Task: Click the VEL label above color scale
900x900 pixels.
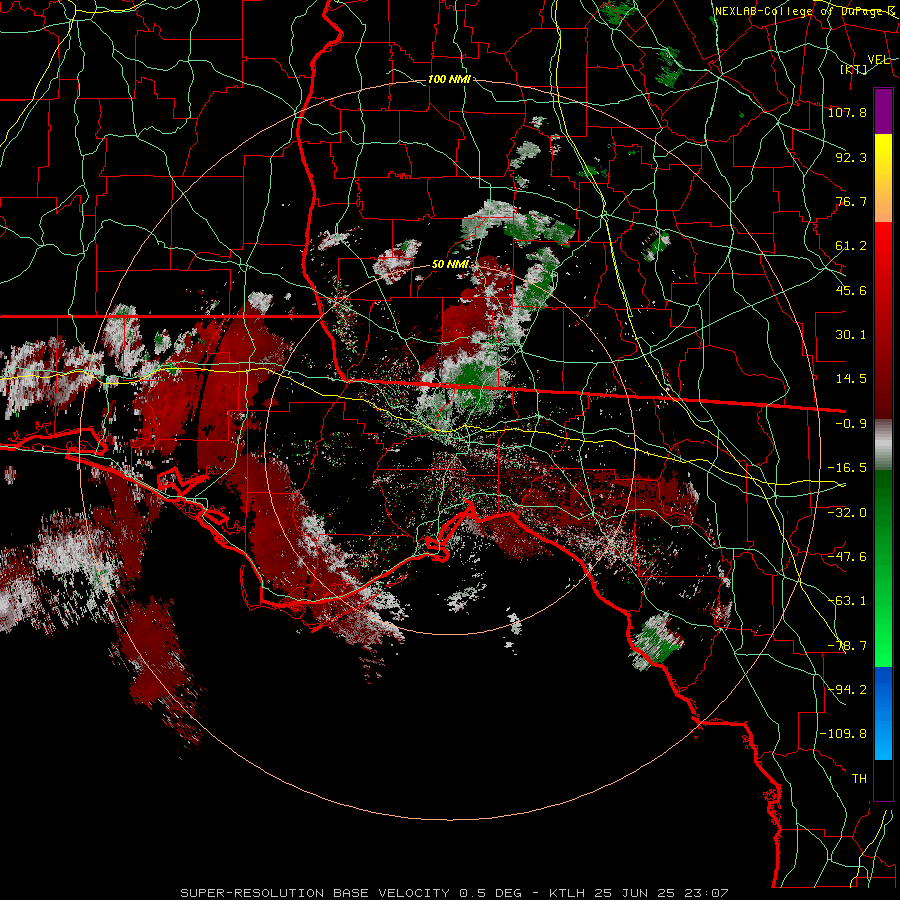Action: [879, 60]
